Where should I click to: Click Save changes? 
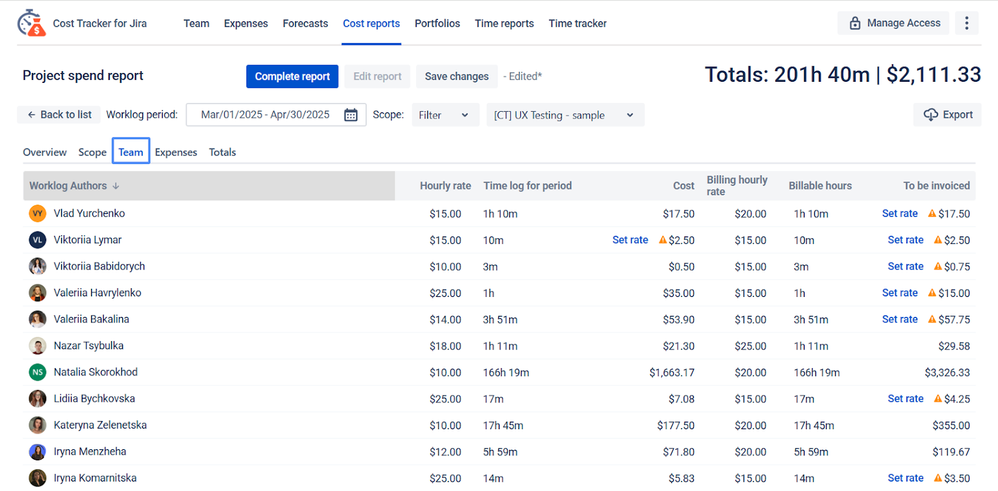coord(456,76)
